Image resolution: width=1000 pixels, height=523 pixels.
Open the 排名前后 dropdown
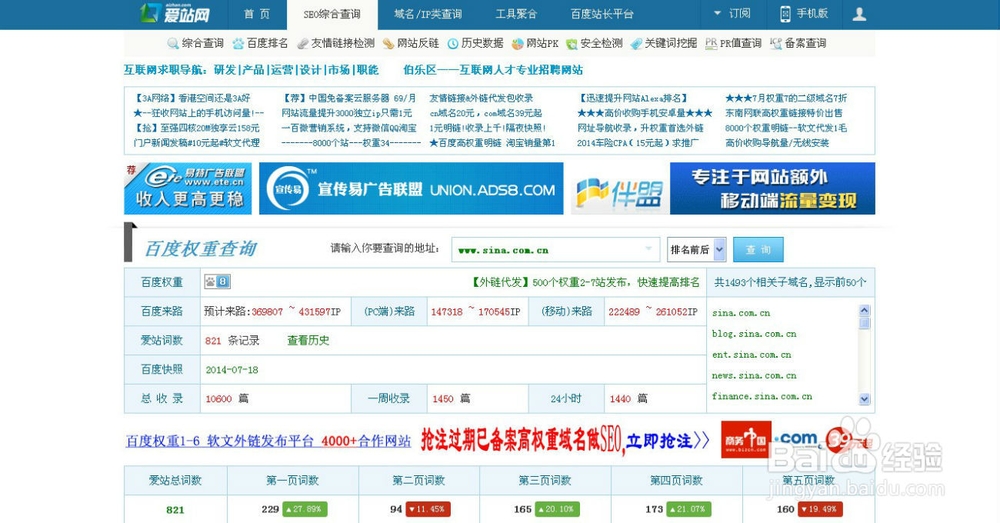(x=696, y=249)
